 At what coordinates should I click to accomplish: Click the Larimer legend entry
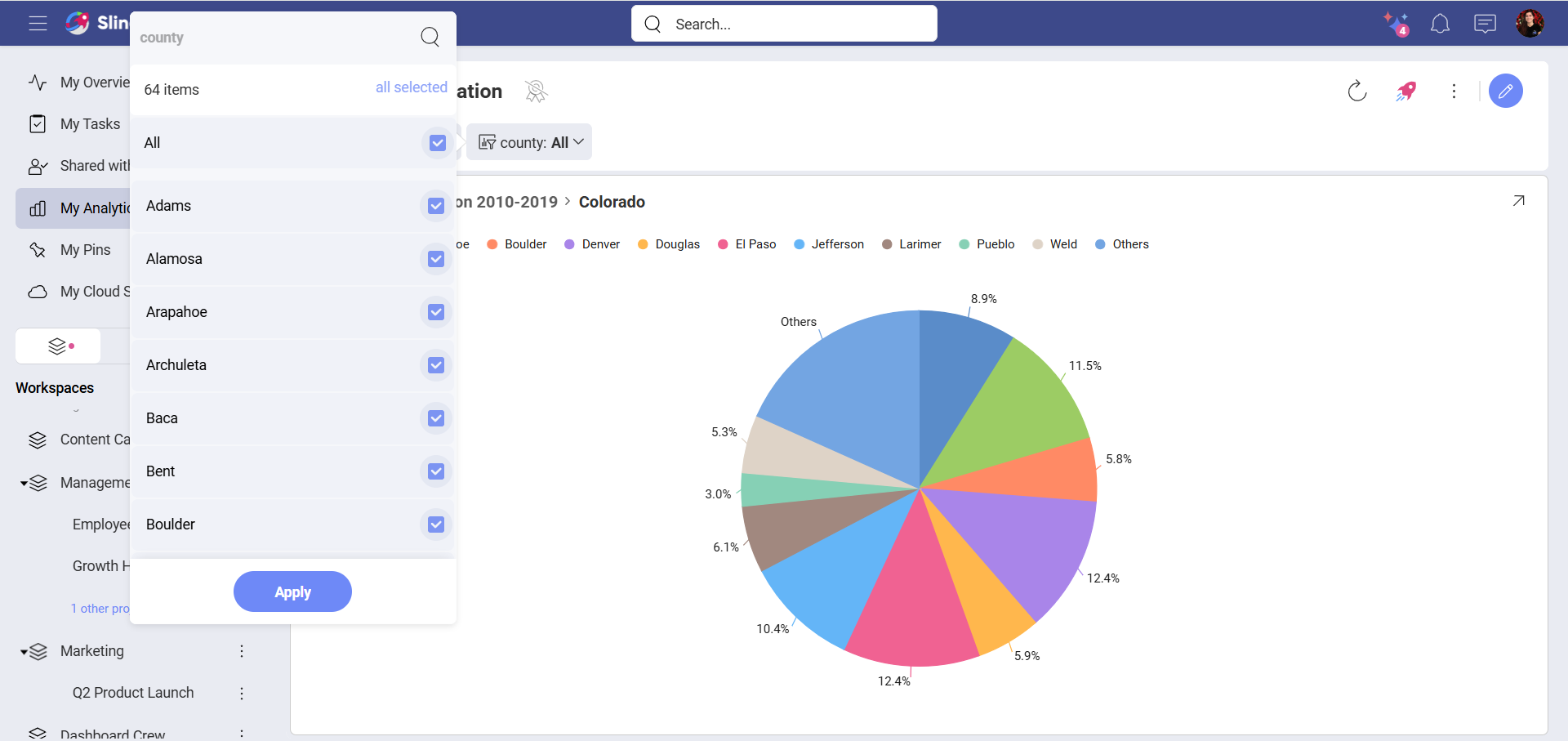[911, 244]
